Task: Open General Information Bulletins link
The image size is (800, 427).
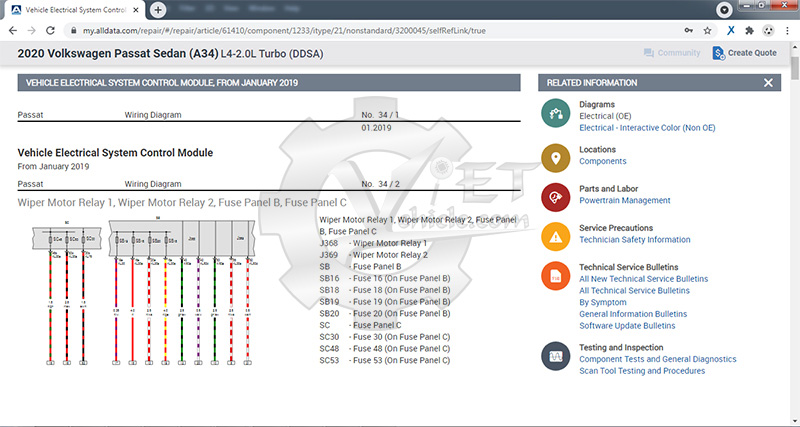Action: click(633, 314)
